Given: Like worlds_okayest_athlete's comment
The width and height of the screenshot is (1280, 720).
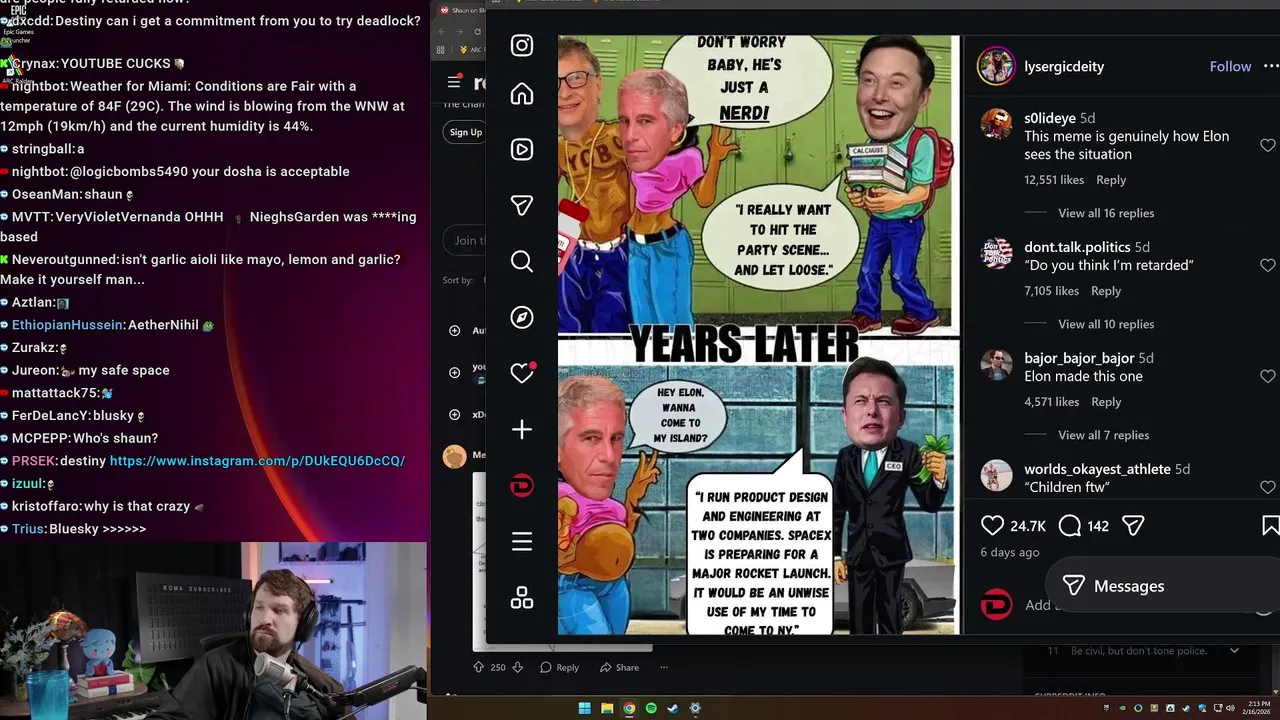Looking at the screenshot, I should (x=1268, y=487).
